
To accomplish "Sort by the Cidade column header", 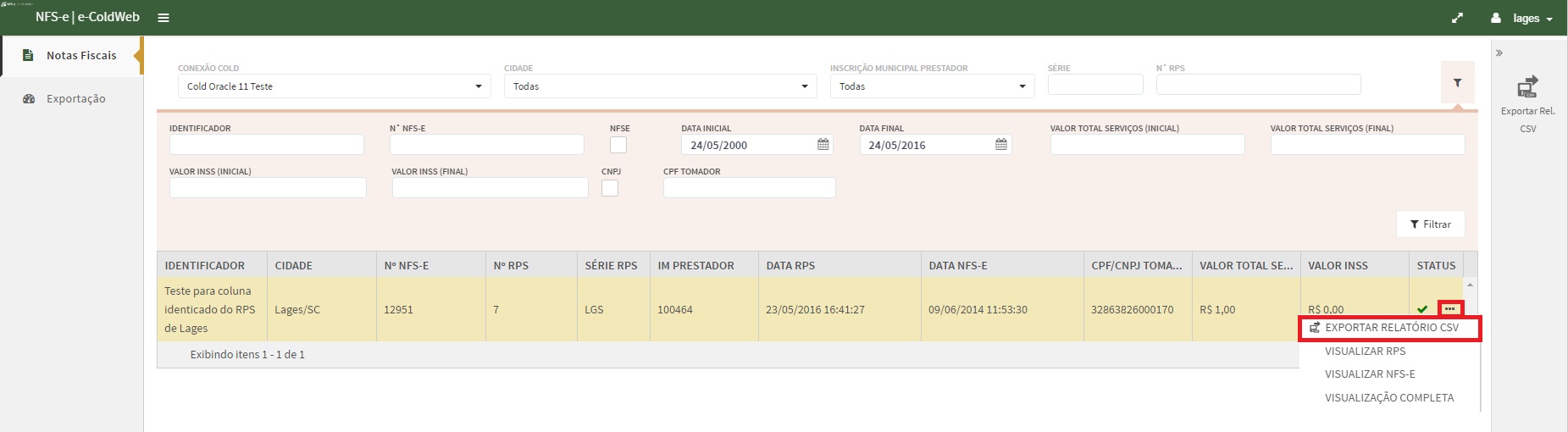I will pyautogui.click(x=294, y=265).
